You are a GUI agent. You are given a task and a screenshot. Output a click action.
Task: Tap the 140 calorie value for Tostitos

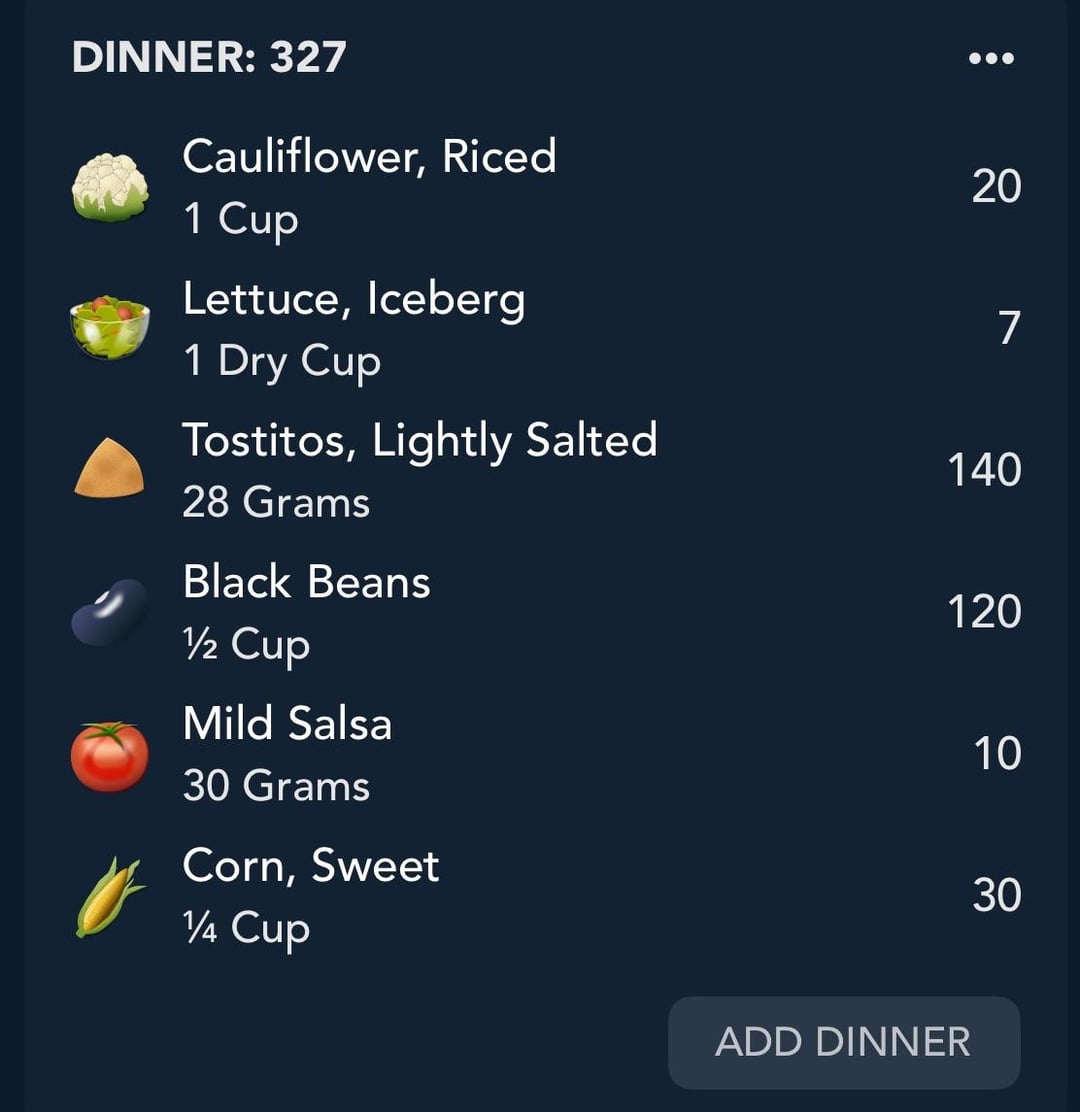(984, 469)
